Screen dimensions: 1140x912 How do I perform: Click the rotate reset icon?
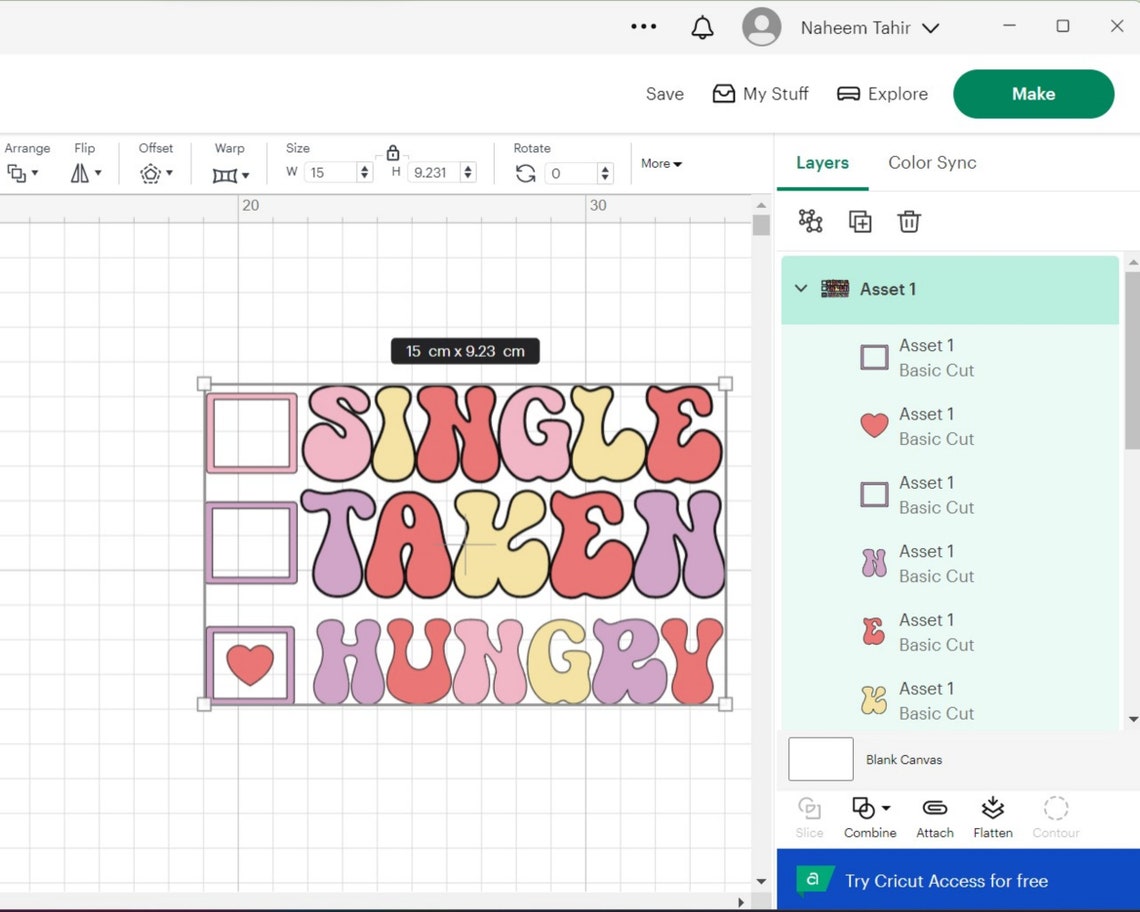click(525, 172)
